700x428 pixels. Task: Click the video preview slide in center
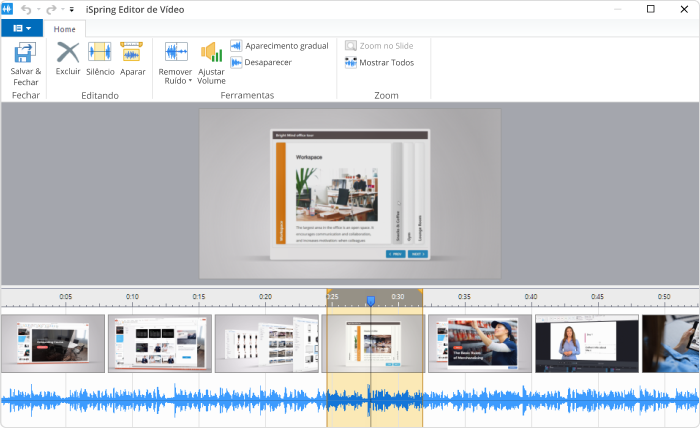[350, 194]
